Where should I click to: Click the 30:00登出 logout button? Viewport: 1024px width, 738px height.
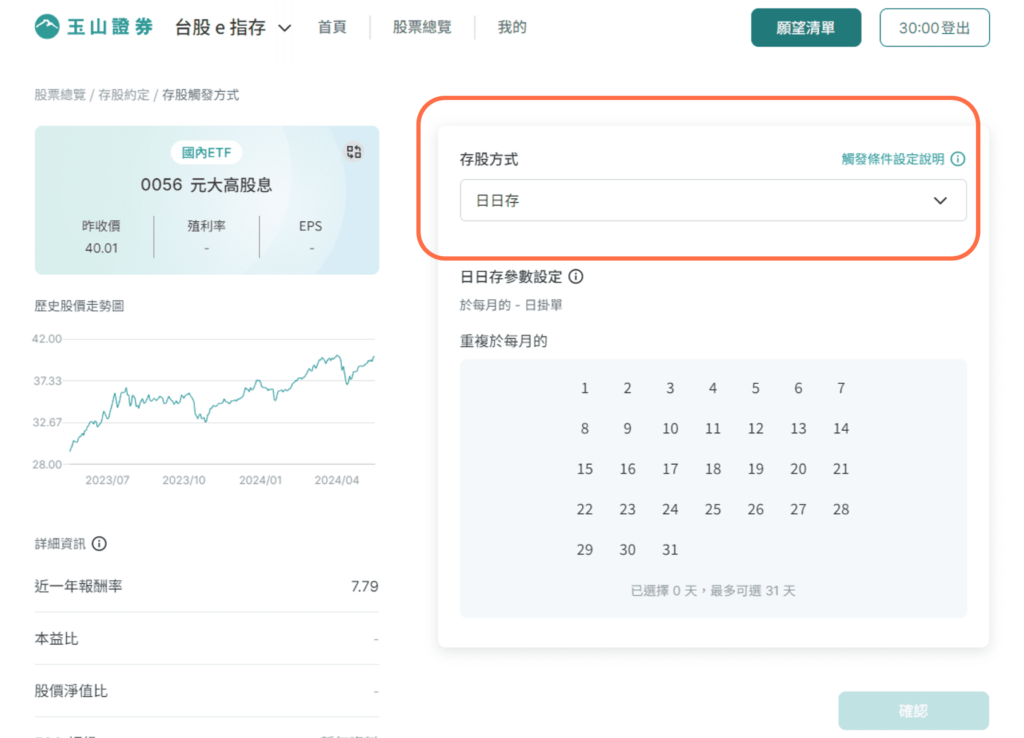[935, 28]
